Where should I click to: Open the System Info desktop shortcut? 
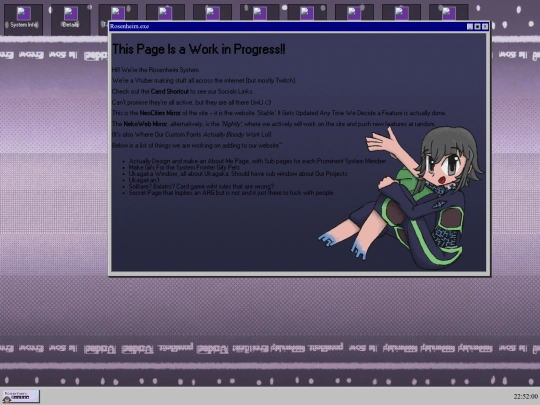pyautogui.click(x=23, y=19)
